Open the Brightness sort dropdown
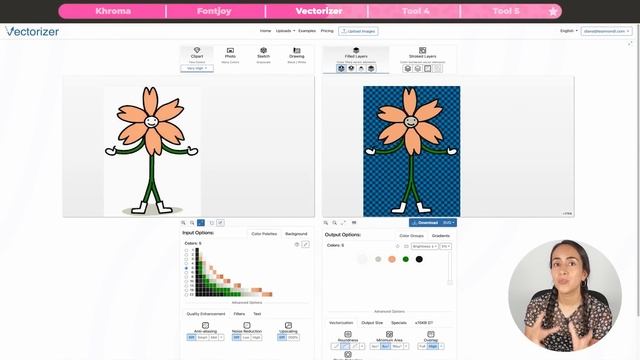This screenshot has width=640, height=360. pos(424,247)
